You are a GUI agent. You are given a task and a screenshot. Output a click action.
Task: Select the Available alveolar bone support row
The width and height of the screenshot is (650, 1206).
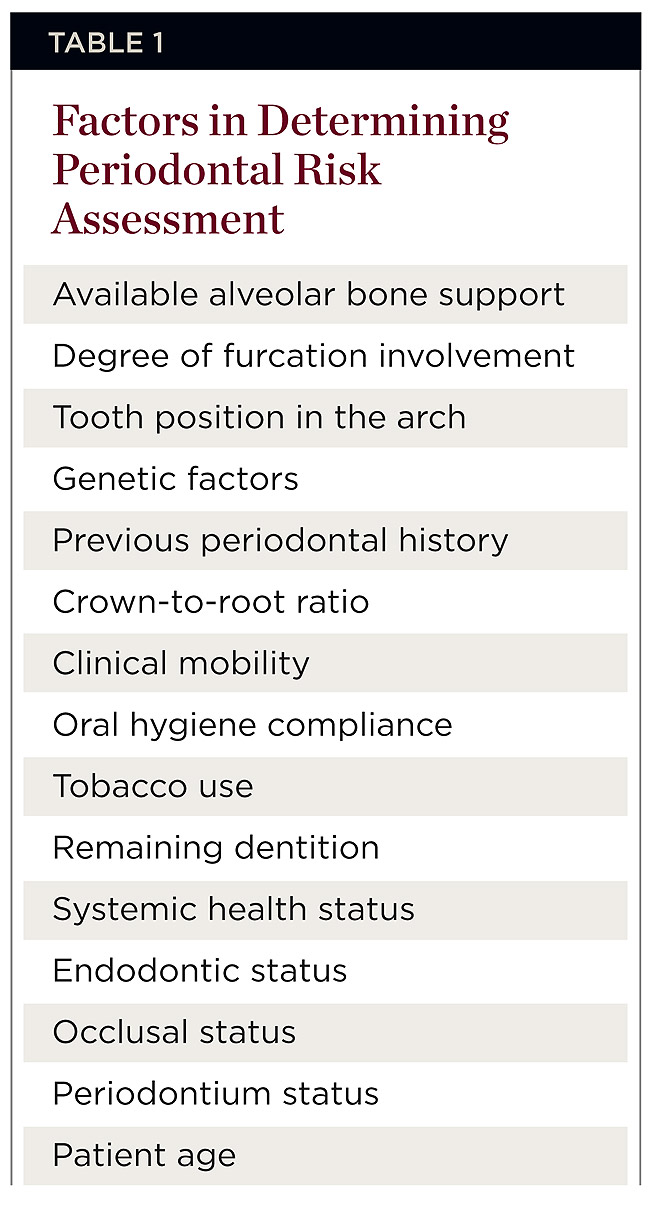tap(308, 294)
